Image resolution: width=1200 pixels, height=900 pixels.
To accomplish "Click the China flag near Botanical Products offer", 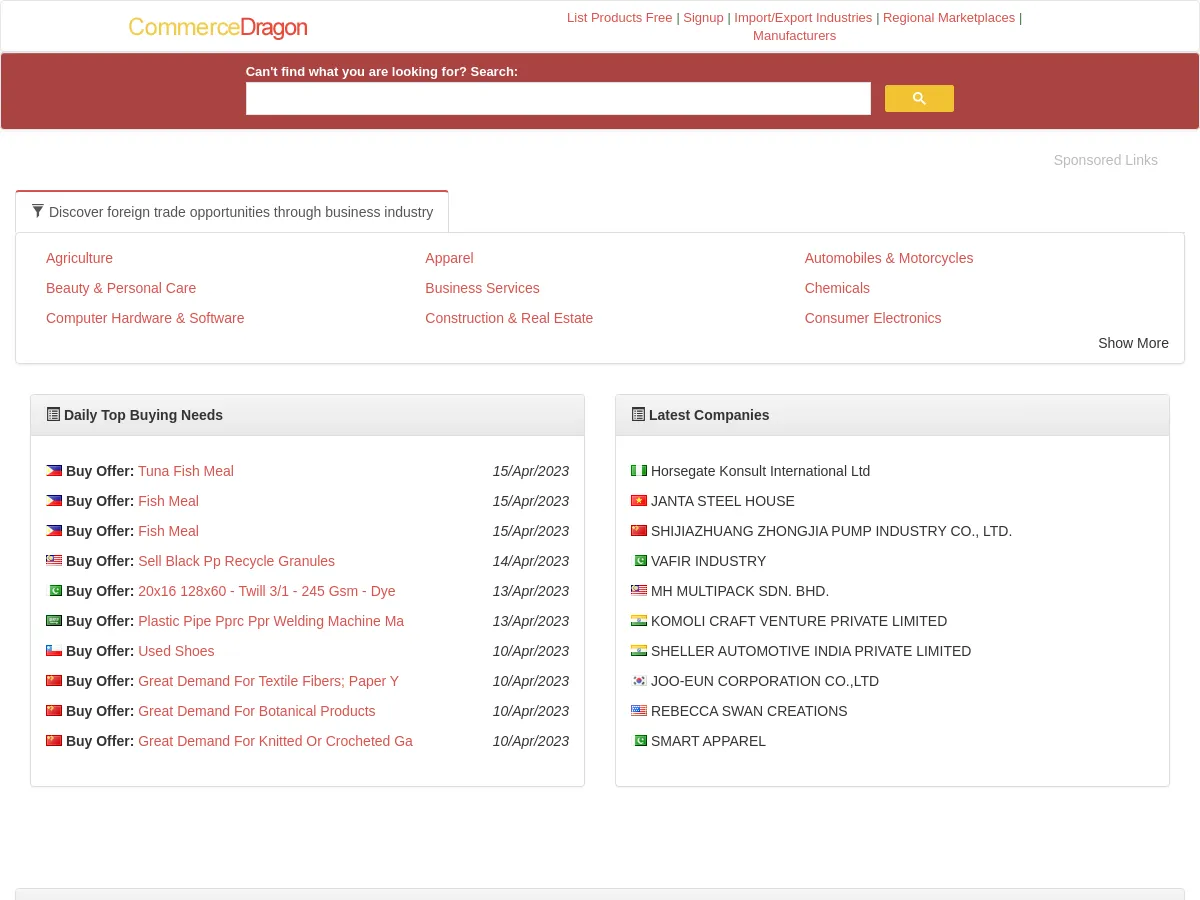I will tap(54, 710).
